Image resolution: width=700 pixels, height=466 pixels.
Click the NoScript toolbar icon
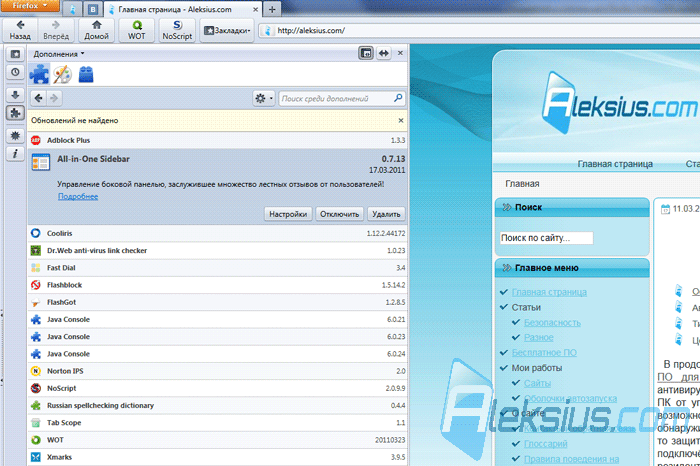click(x=177, y=30)
